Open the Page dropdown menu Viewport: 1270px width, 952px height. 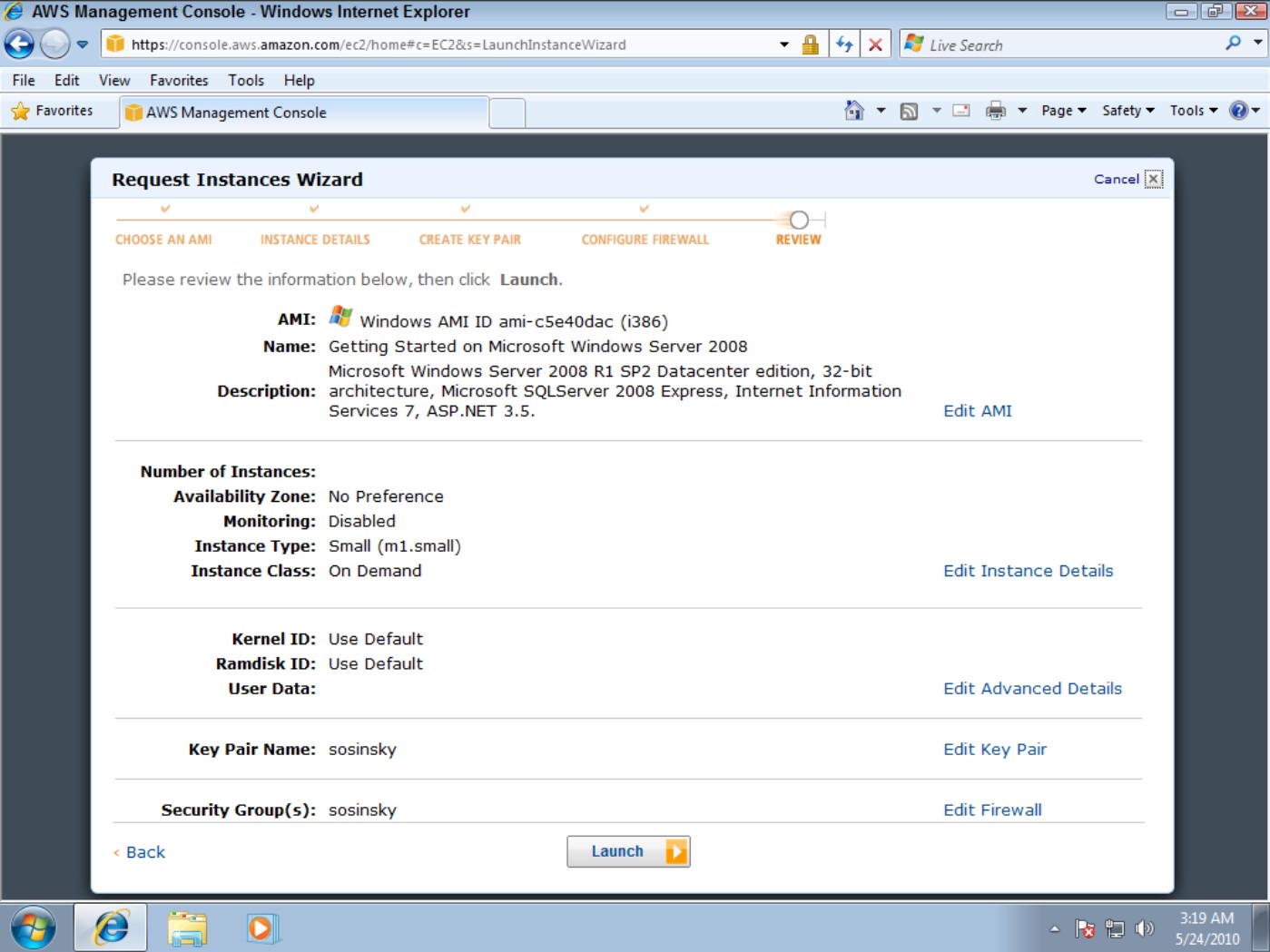click(1063, 111)
